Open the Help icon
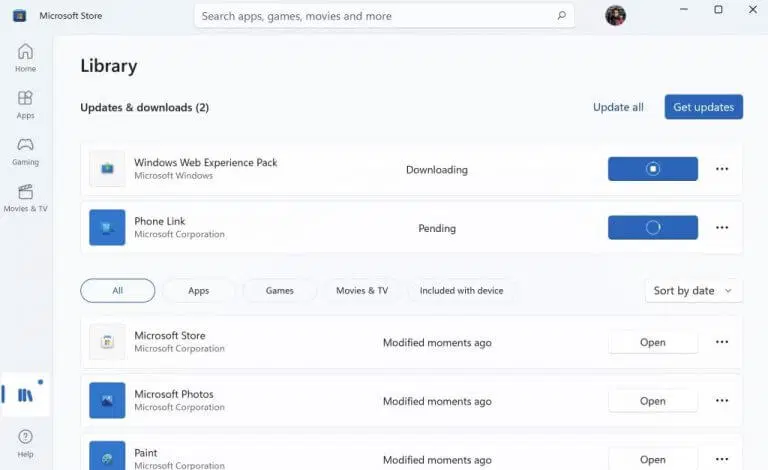768x470 pixels. [25, 437]
